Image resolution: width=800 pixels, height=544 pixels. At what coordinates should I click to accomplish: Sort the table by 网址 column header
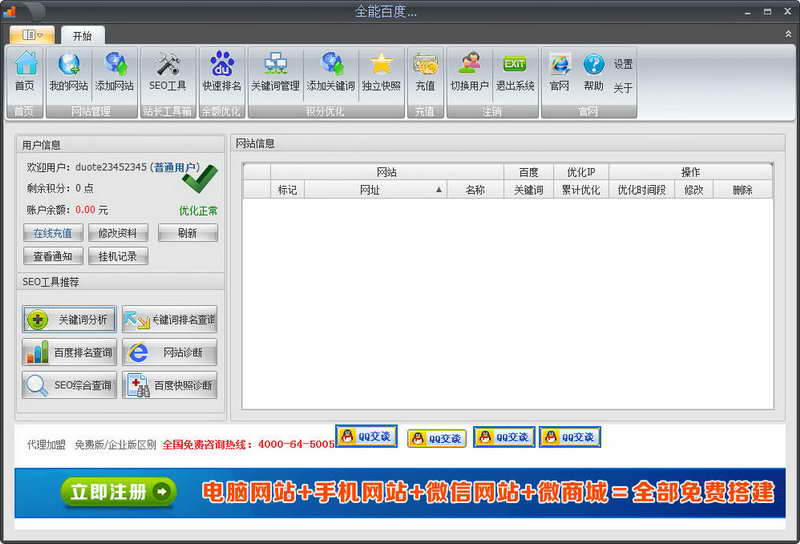[375, 190]
